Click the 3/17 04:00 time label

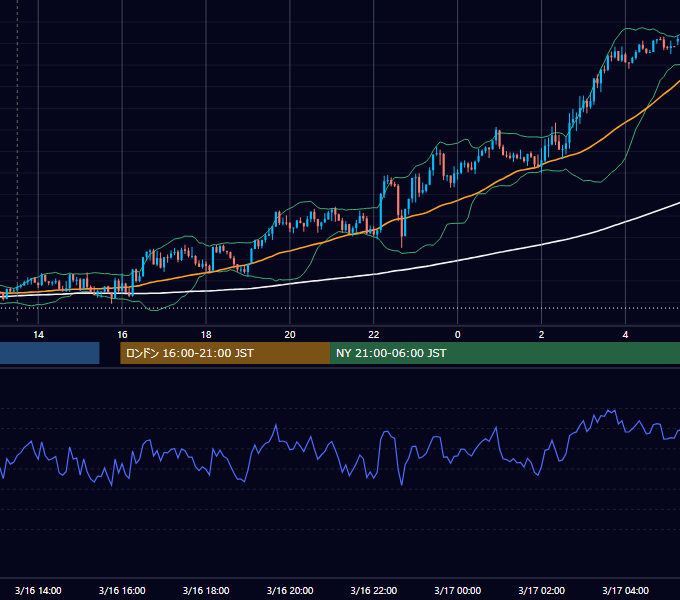click(x=625, y=590)
